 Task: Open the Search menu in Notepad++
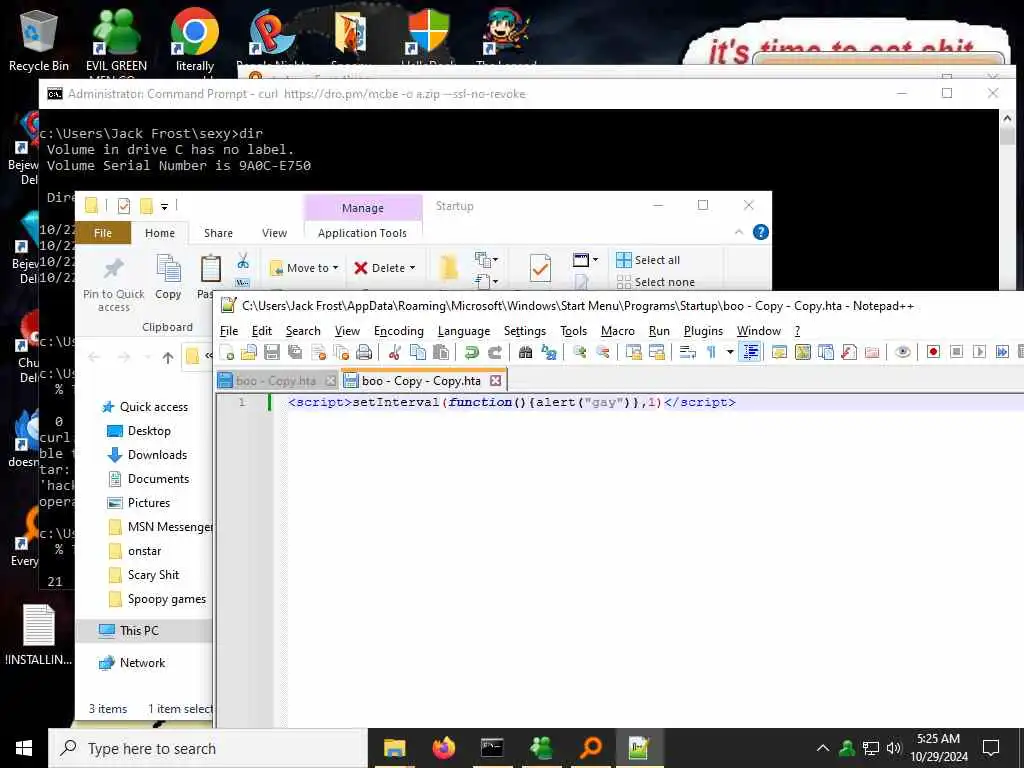point(303,331)
